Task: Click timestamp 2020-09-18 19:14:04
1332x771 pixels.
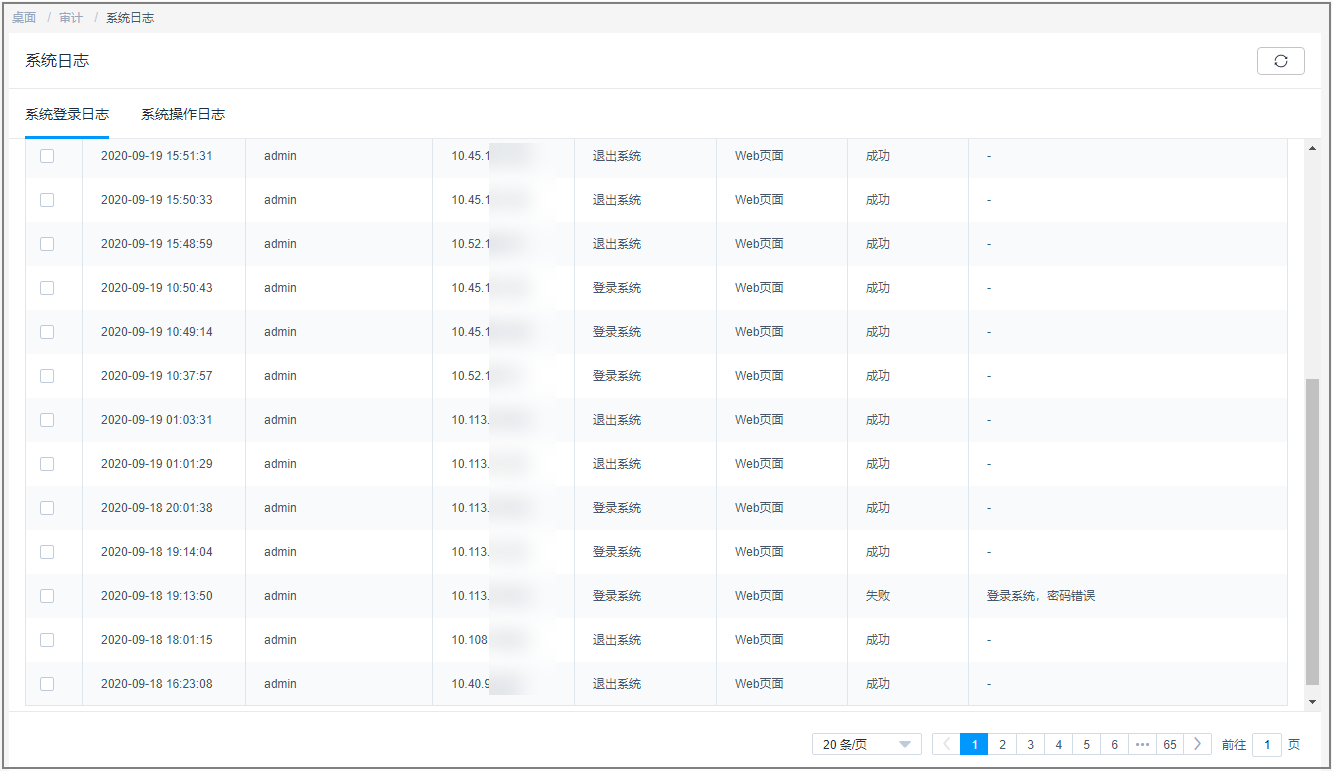Action: click(157, 552)
